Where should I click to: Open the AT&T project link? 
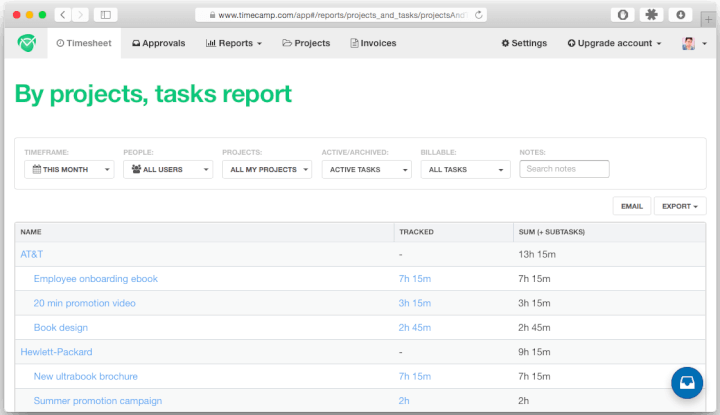click(x=32, y=254)
